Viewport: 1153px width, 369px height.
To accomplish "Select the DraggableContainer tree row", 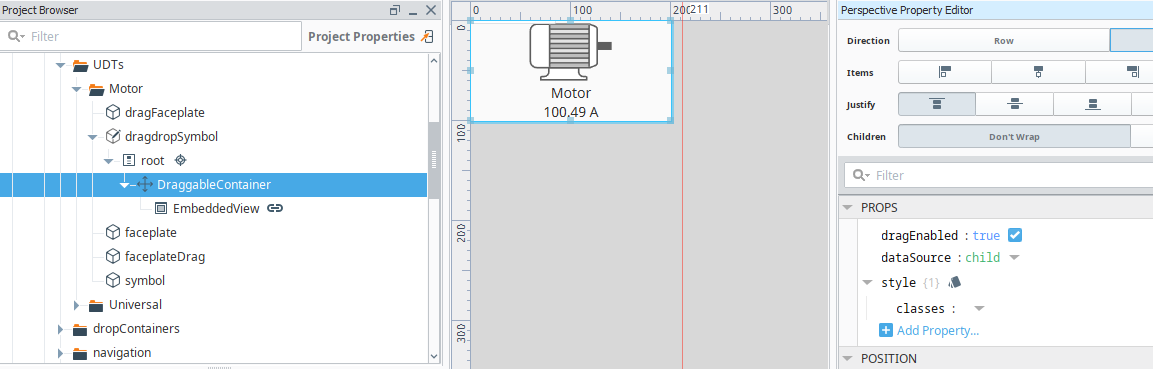I will tap(213, 184).
